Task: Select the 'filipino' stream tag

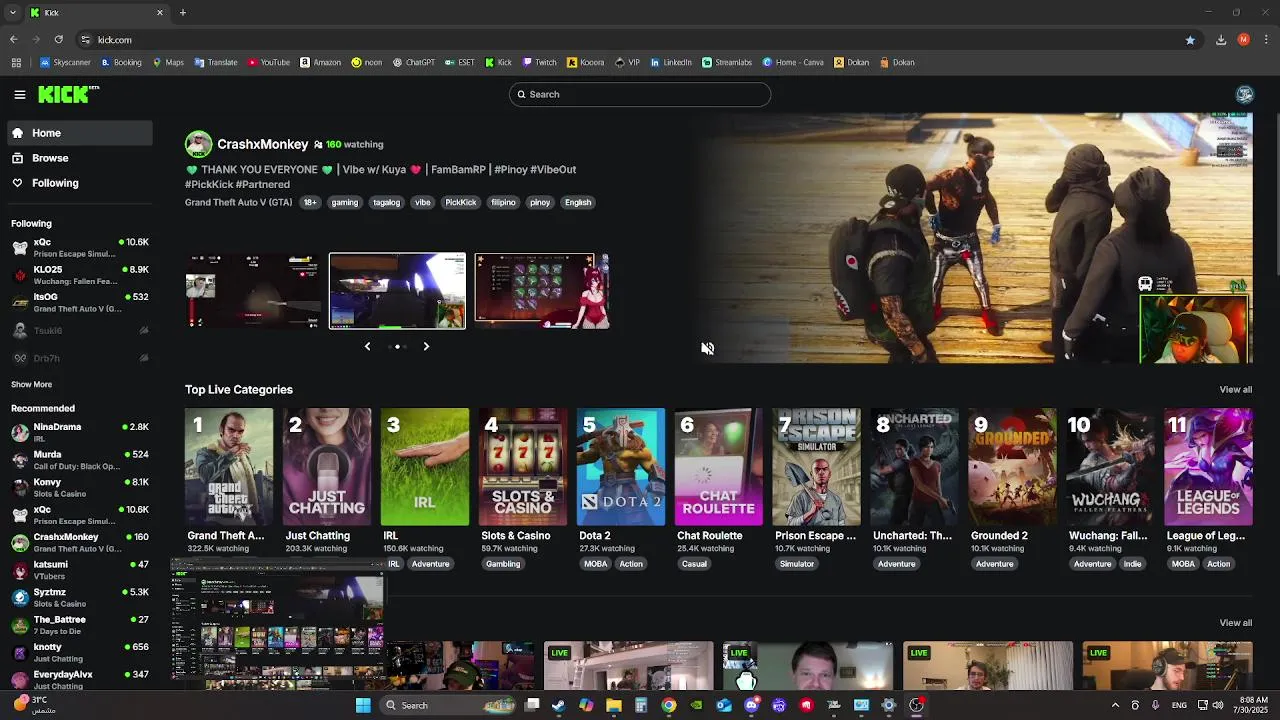Action: [x=503, y=202]
